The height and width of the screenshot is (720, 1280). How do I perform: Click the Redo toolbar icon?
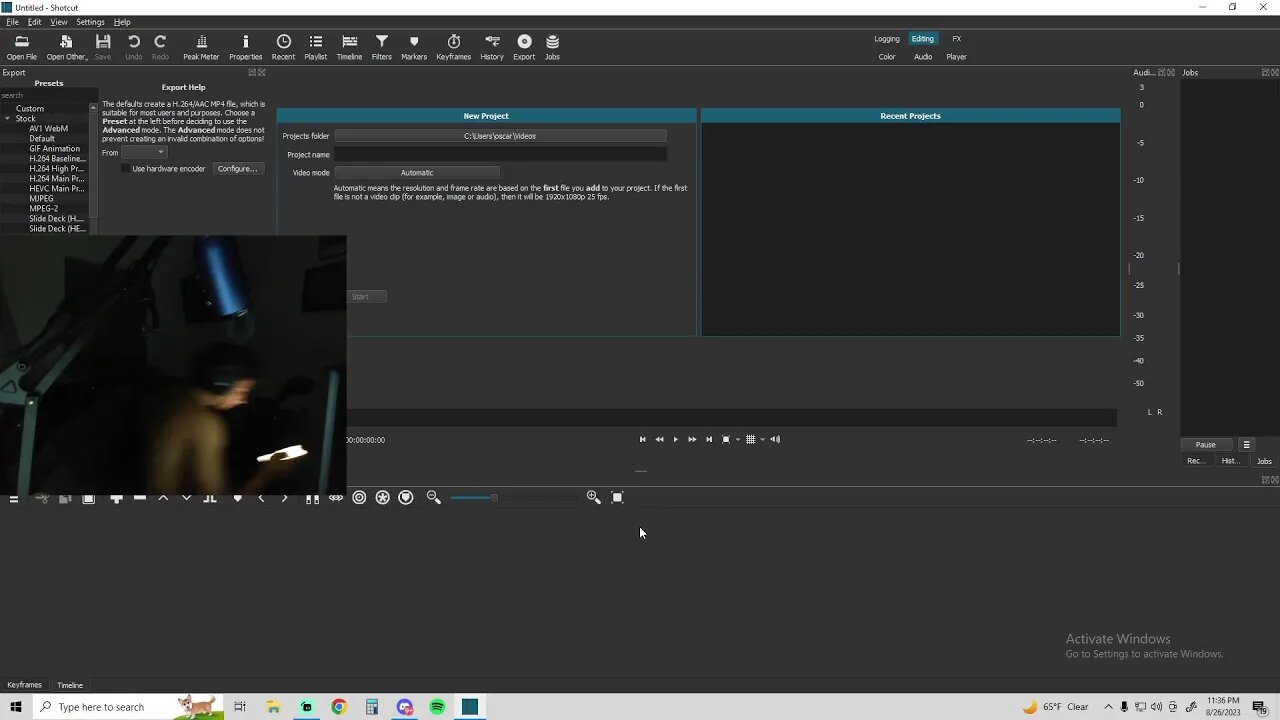click(x=160, y=47)
